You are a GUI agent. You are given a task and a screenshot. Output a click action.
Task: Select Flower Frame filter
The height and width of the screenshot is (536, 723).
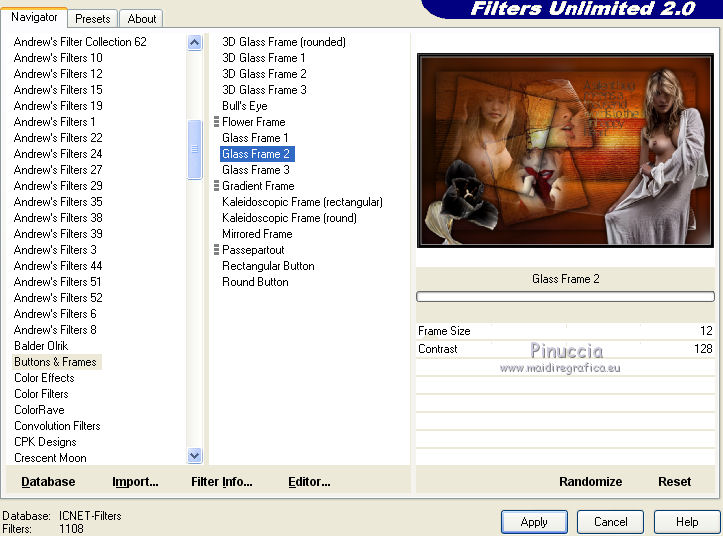click(x=254, y=122)
